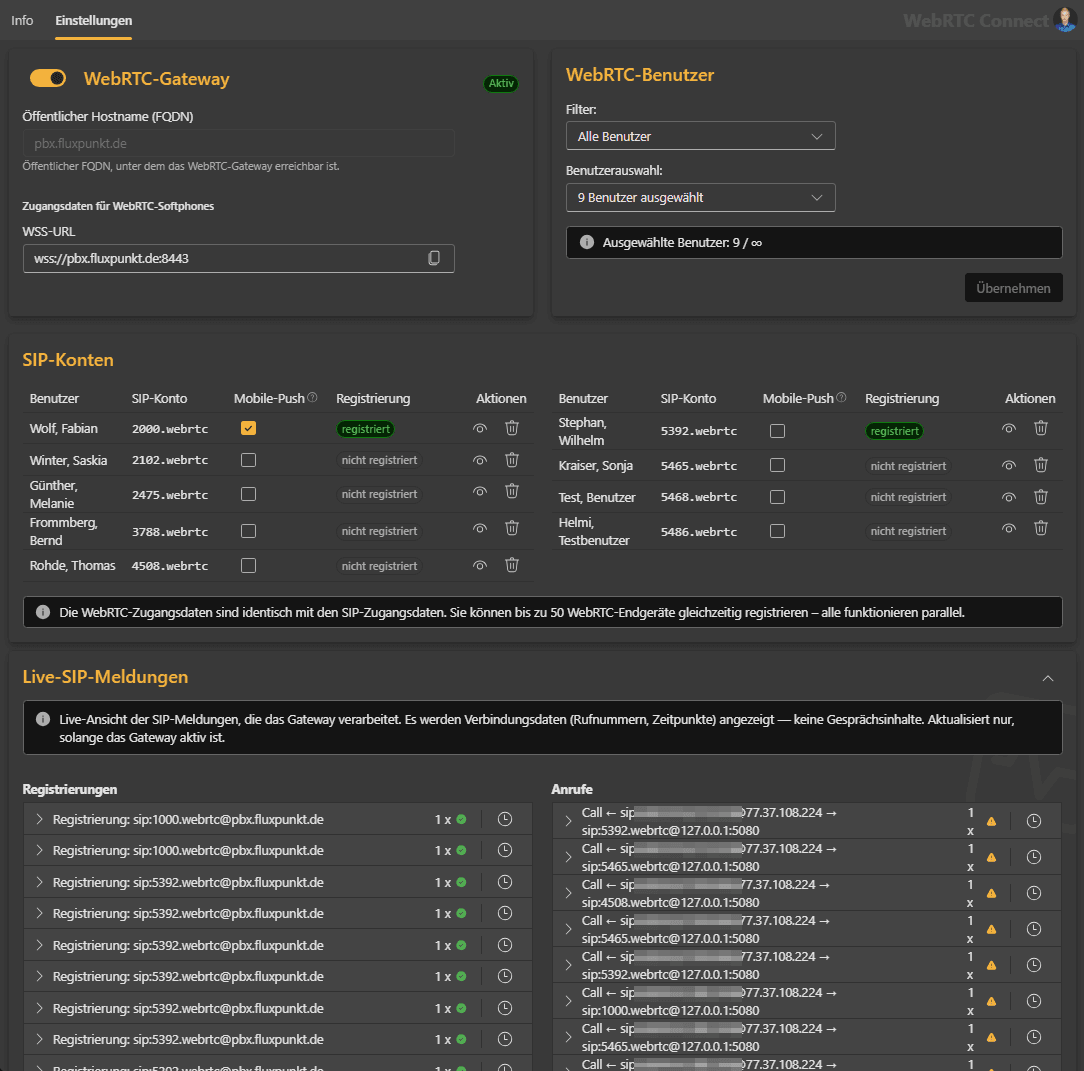Viewport: 1084px width, 1071px height.
Task: Select the Einstellungen tab
Action: [x=93, y=21]
